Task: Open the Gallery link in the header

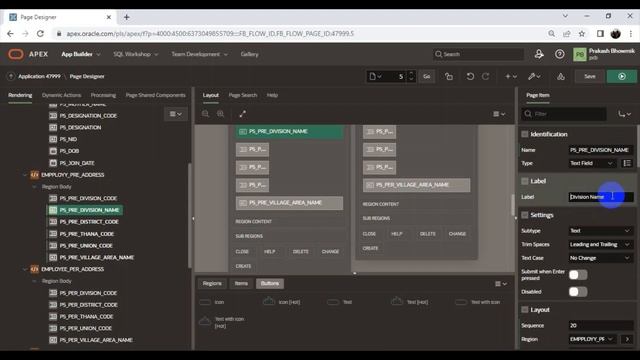Action: (249, 54)
